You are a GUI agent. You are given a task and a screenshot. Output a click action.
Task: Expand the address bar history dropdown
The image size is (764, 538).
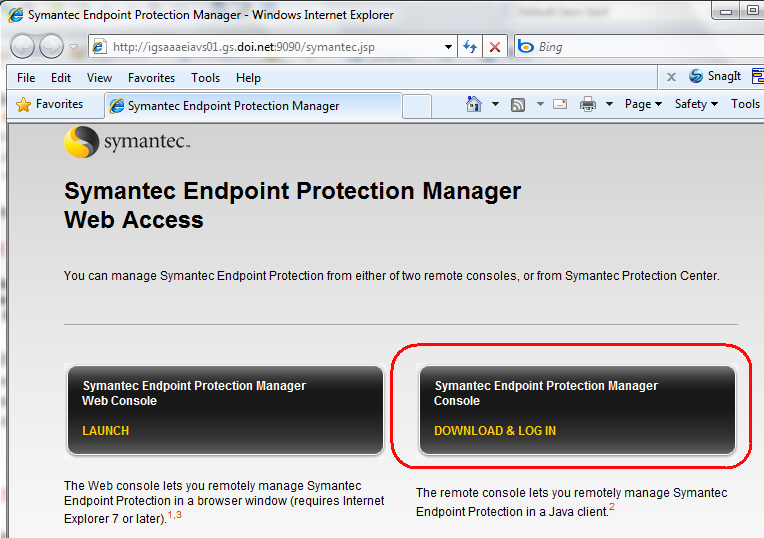pos(448,47)
